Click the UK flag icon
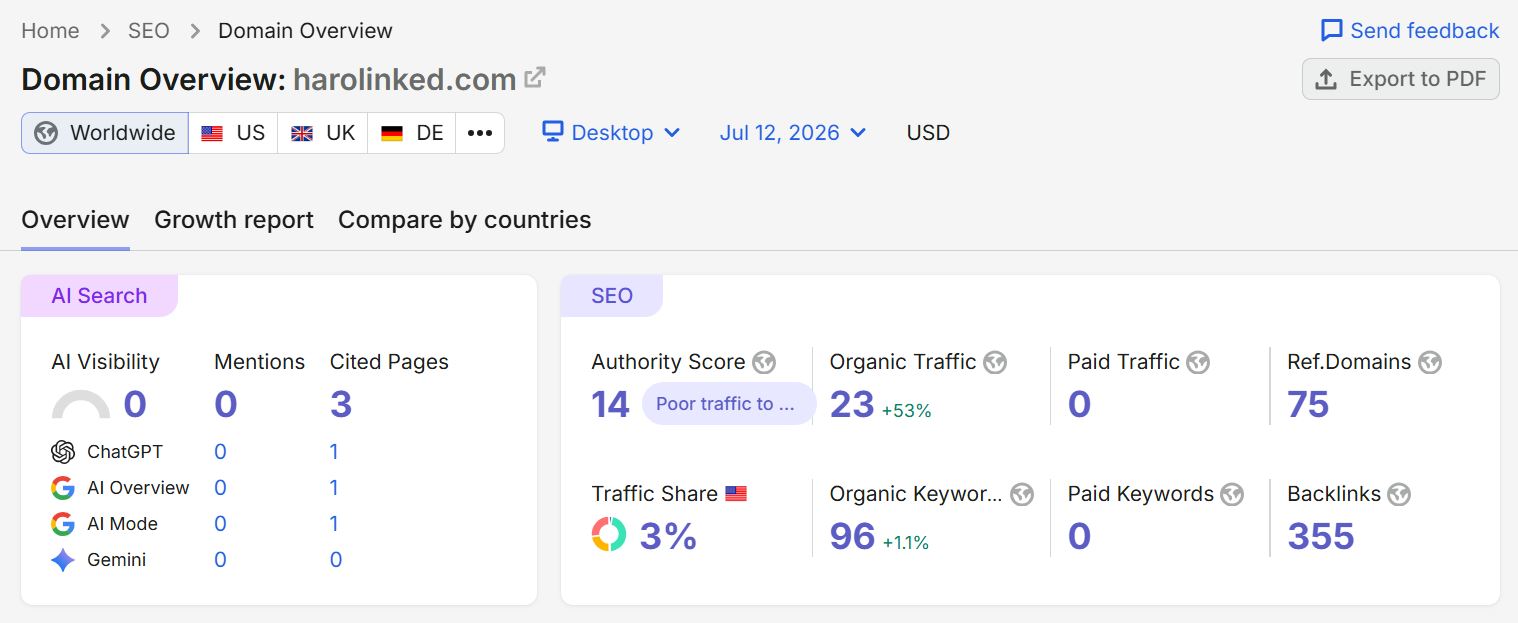This screenshot has height=623, width=1518. coord(302,133)
